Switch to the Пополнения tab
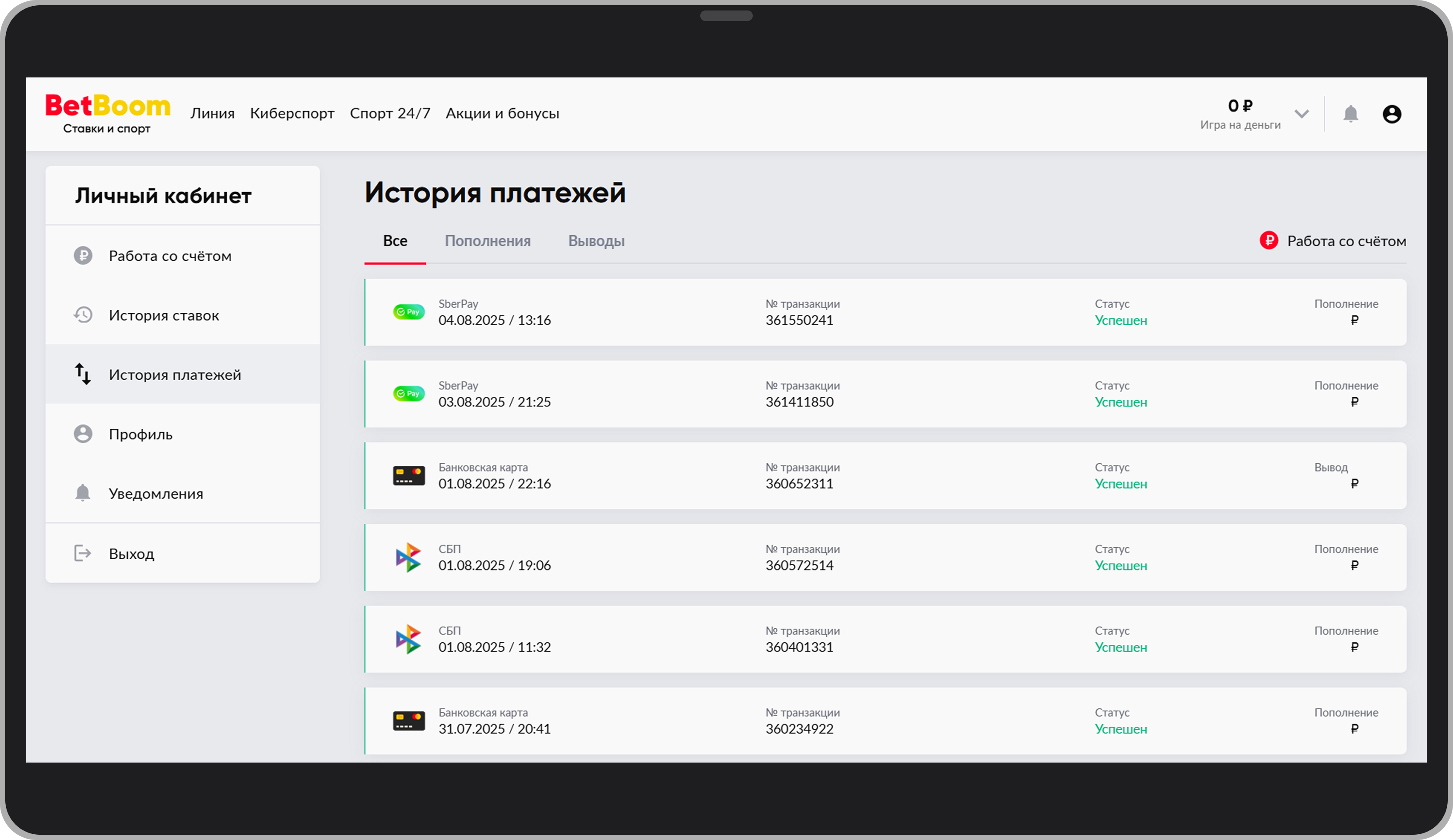The height and width of the screenshot is (840, 1453). click(487, 241)
